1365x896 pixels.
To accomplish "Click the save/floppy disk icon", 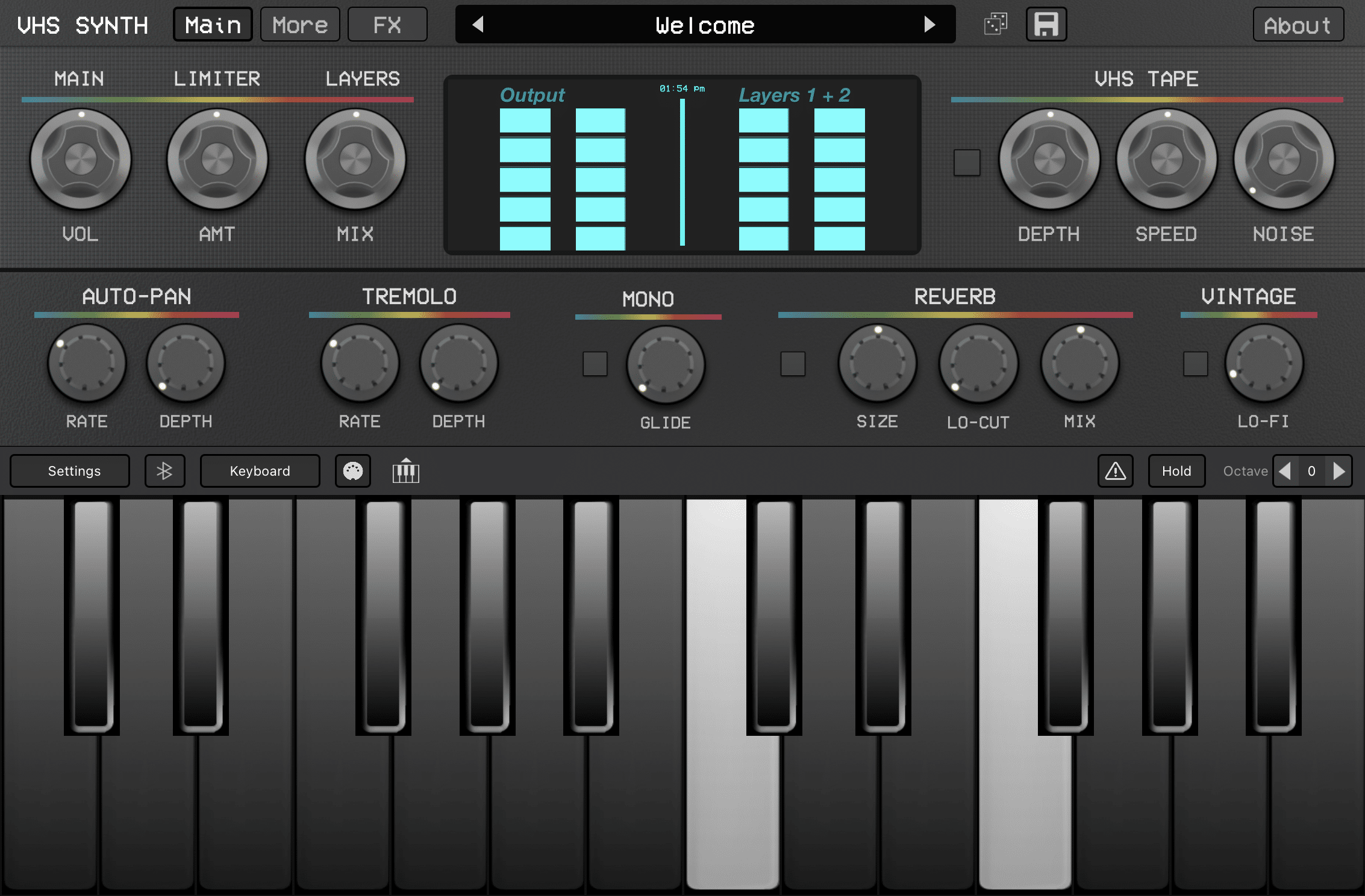I will pos(1046,25).
